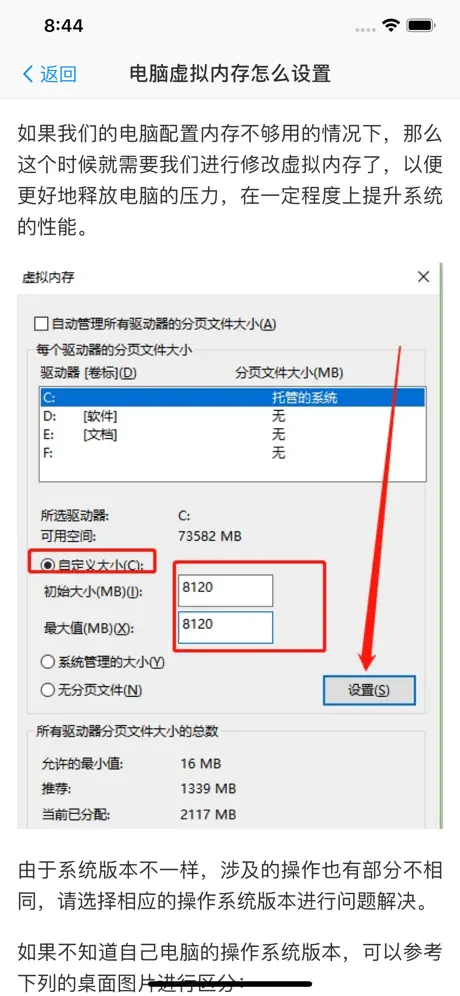Tap the home indicator bar at bottom
The width and height of the screenshot is (460, 996).
point(230,985)
